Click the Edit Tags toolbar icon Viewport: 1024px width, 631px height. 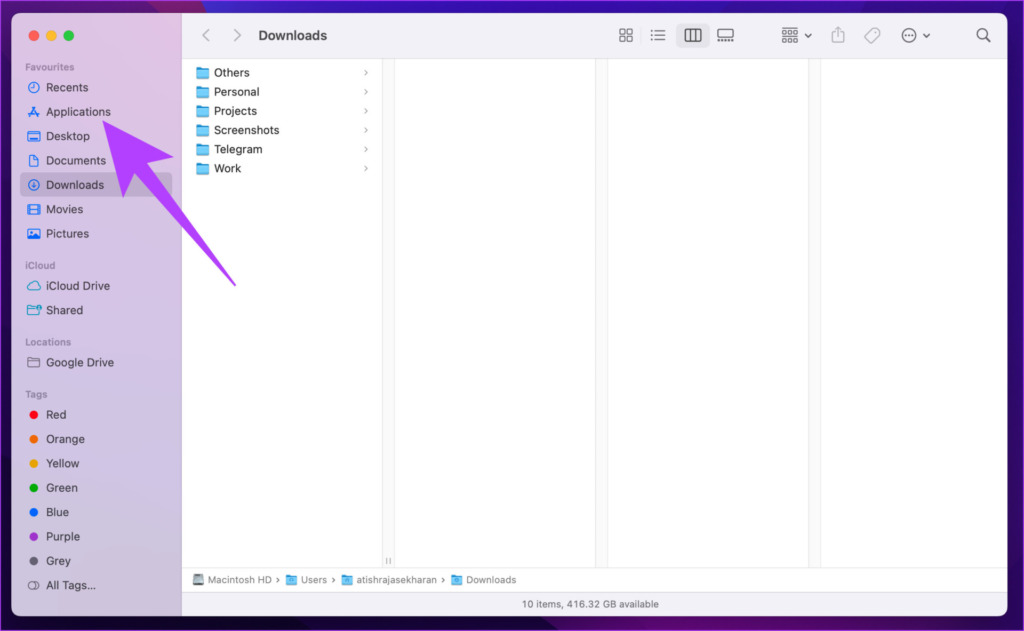pyautogui.click(x=872, y=35)
